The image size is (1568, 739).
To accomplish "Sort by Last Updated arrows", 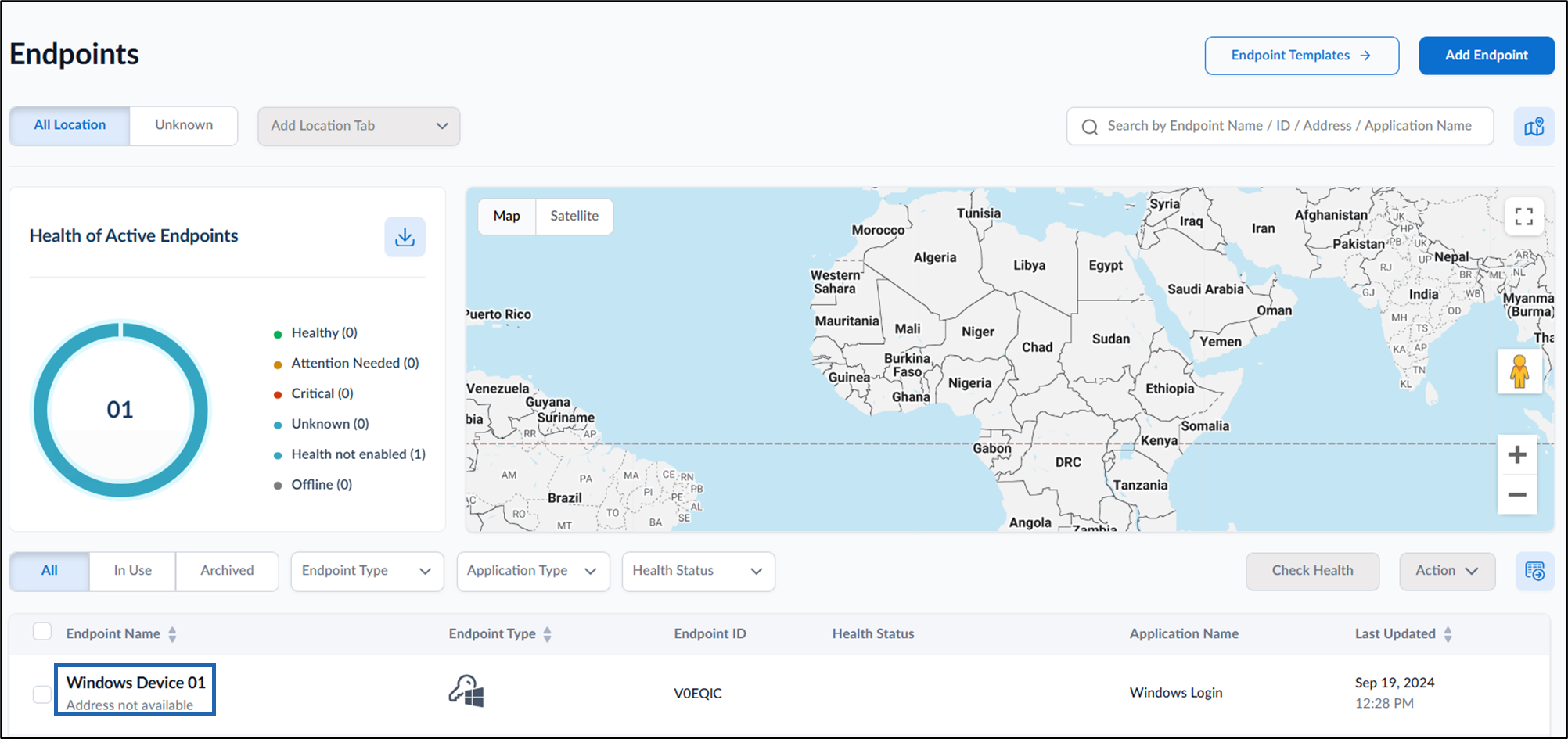I will click(x=1448, y=634).
